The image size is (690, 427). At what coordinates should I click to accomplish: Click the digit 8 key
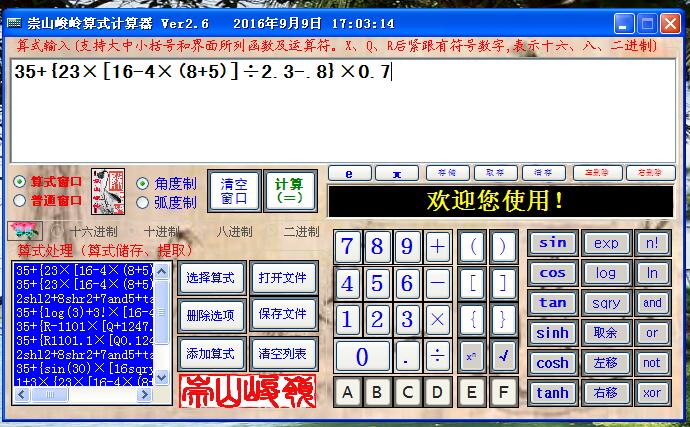[377, 246]
